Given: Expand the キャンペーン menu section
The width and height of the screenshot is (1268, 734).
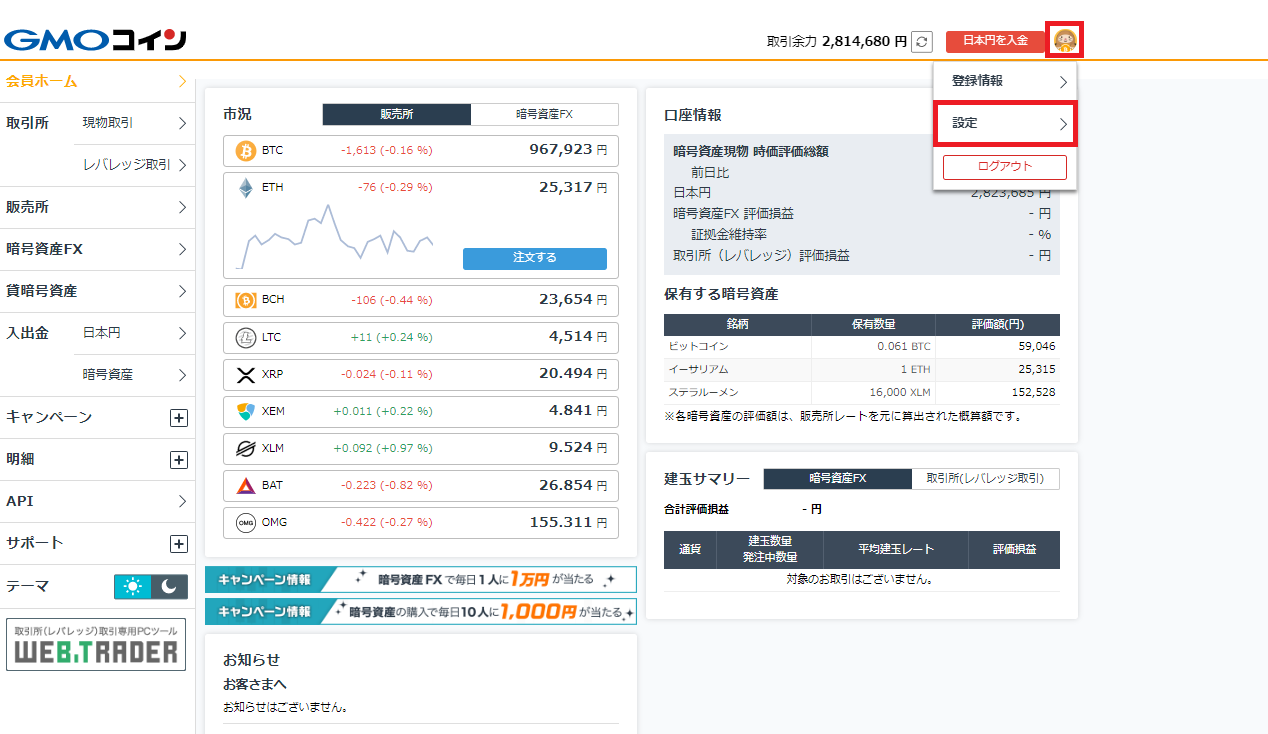Looking at the screenshot, I should point(179,418).
